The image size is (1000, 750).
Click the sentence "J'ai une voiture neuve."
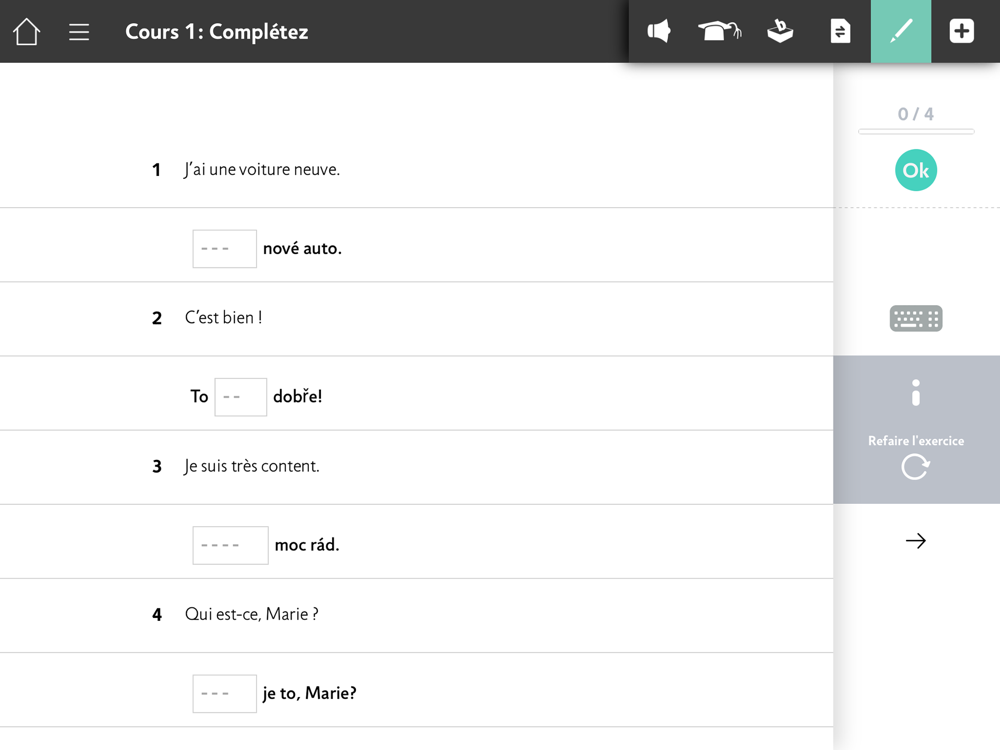pos(262,170)
